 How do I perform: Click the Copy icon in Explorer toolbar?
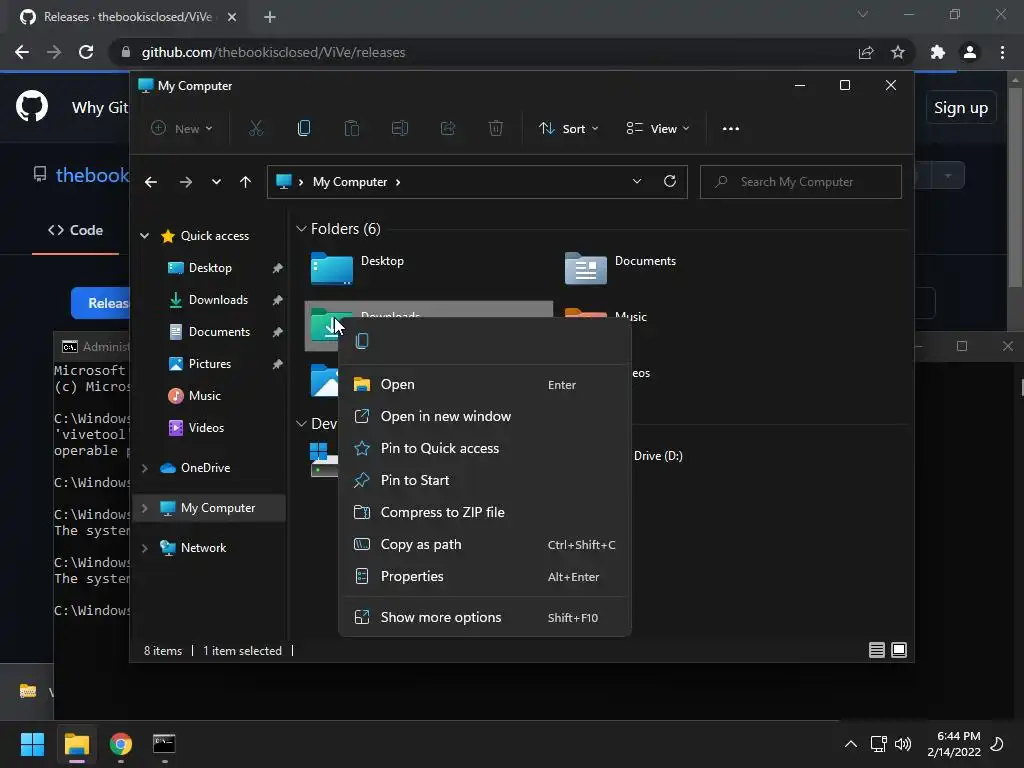point(304,129)
